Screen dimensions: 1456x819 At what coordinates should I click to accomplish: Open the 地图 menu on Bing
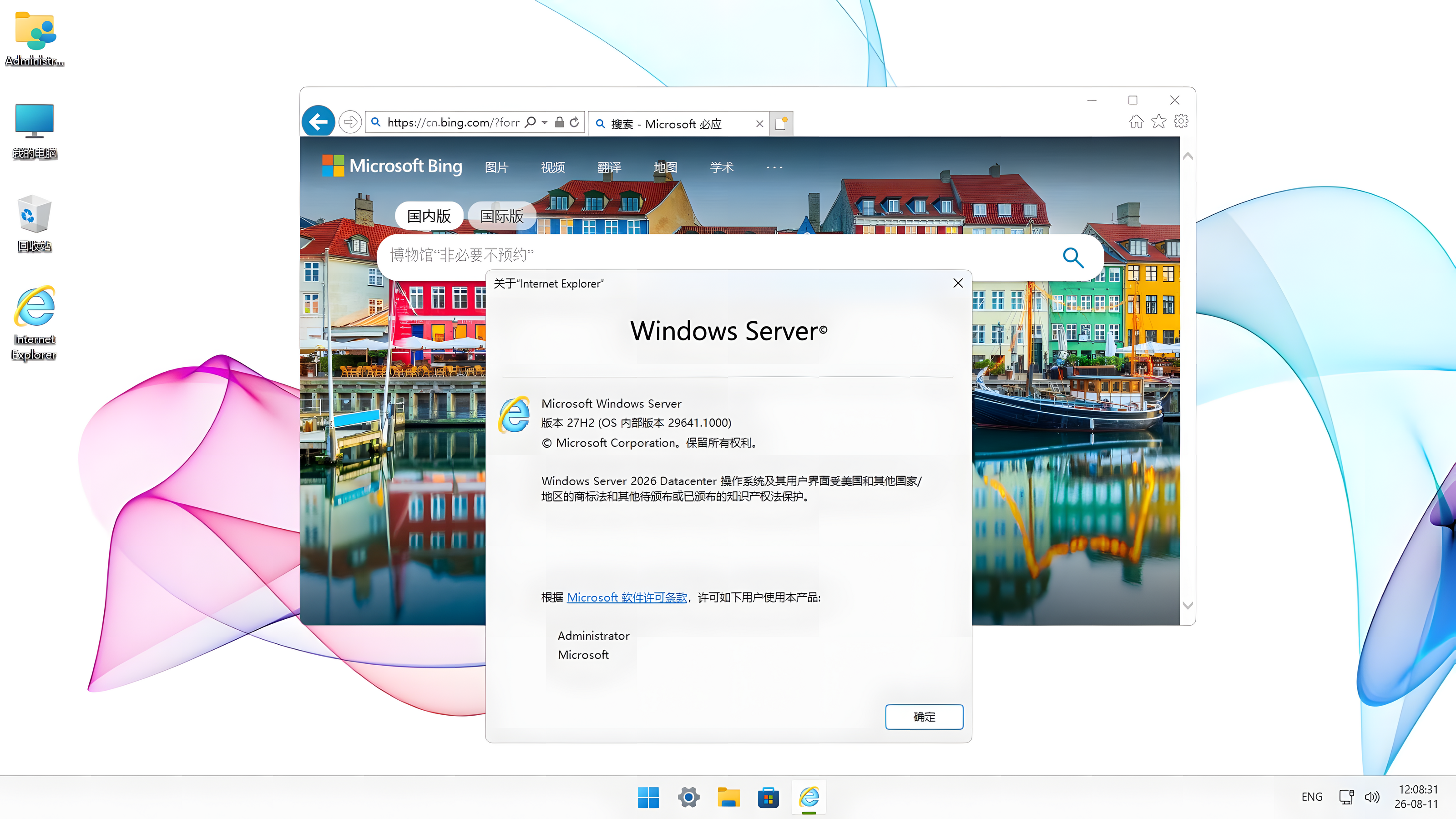click(665, 167)
